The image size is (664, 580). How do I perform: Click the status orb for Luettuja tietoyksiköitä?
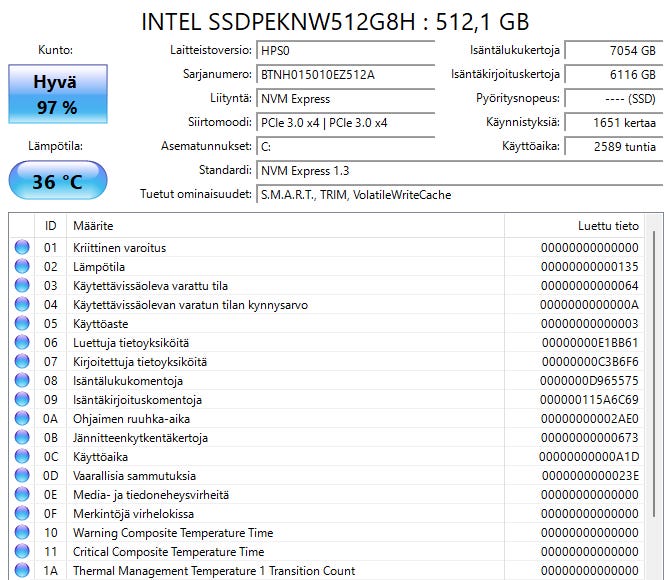click(x=22, y=342)
